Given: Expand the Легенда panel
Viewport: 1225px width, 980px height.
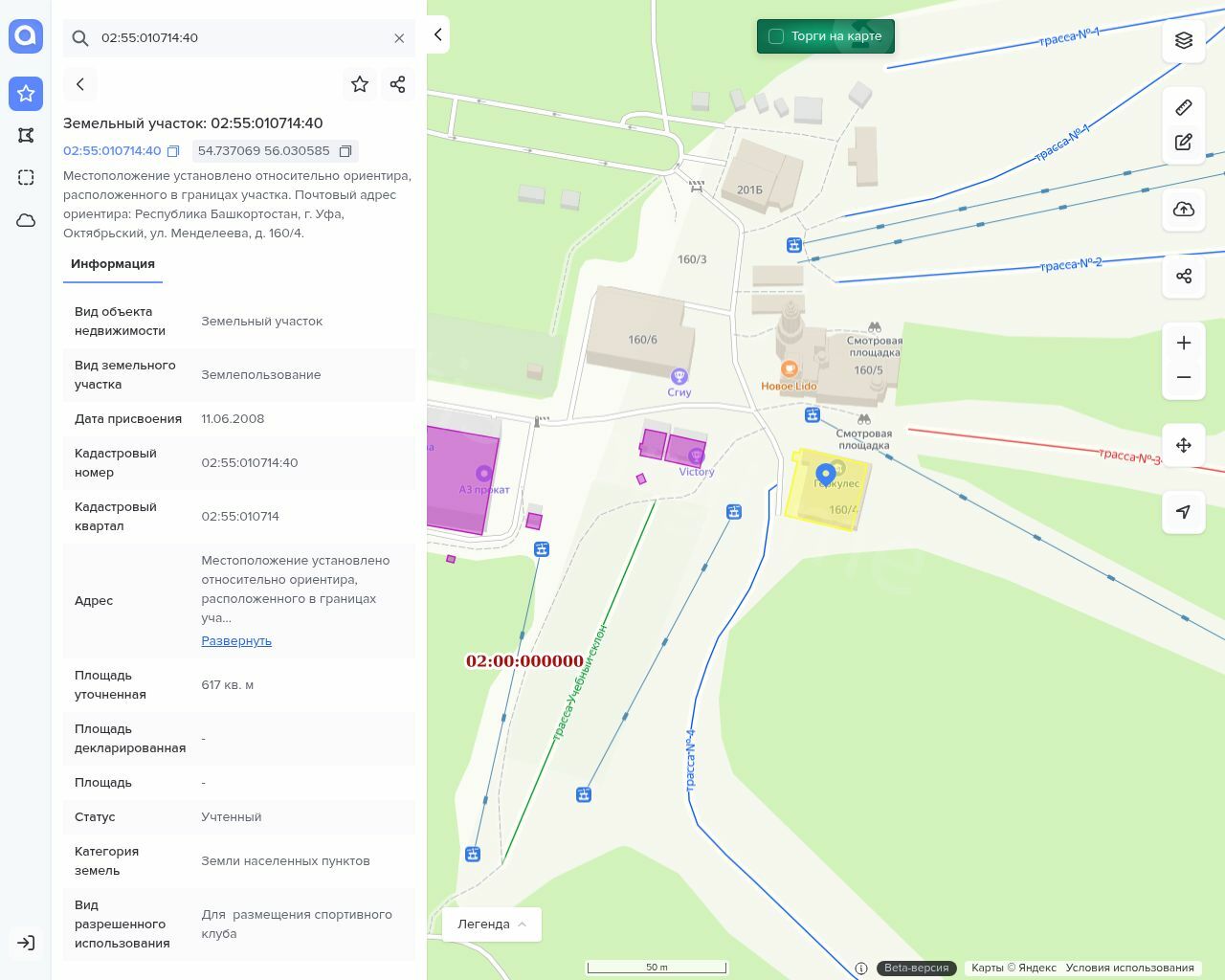Looking at the screenshot, I should [492, 924].
